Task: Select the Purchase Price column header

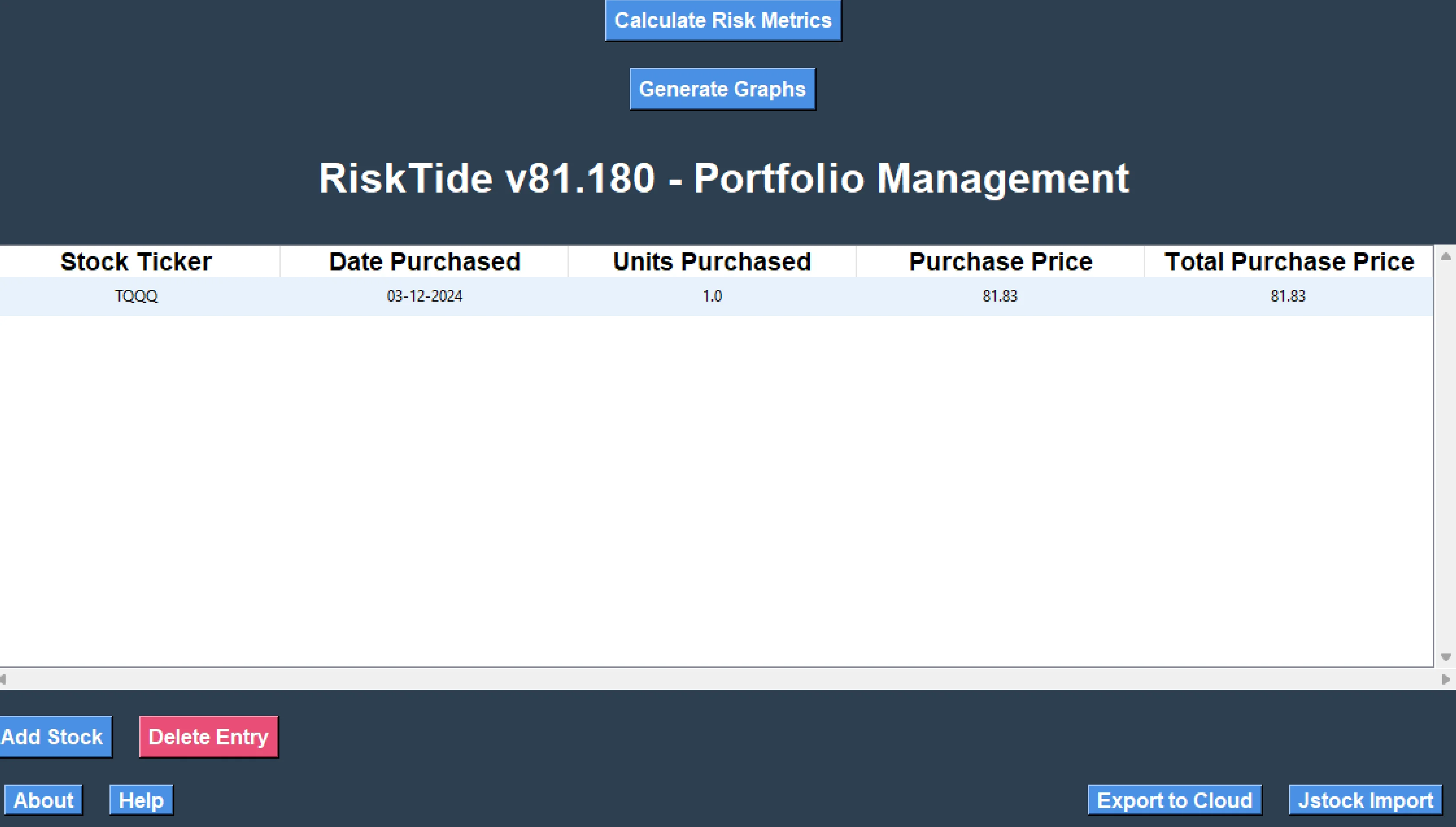Action: pos(1000,262)
